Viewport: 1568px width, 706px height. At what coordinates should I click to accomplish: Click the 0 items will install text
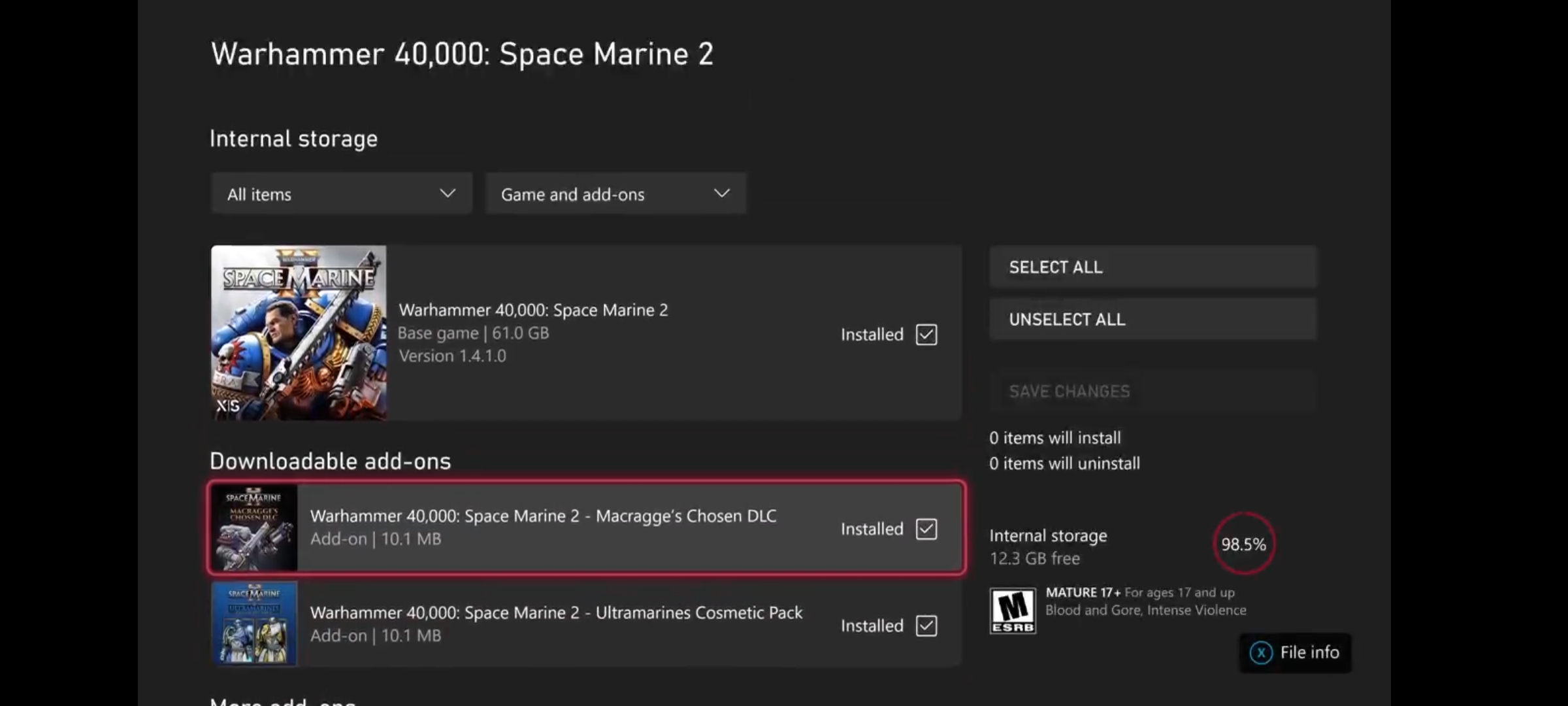tap(1055, 437)
